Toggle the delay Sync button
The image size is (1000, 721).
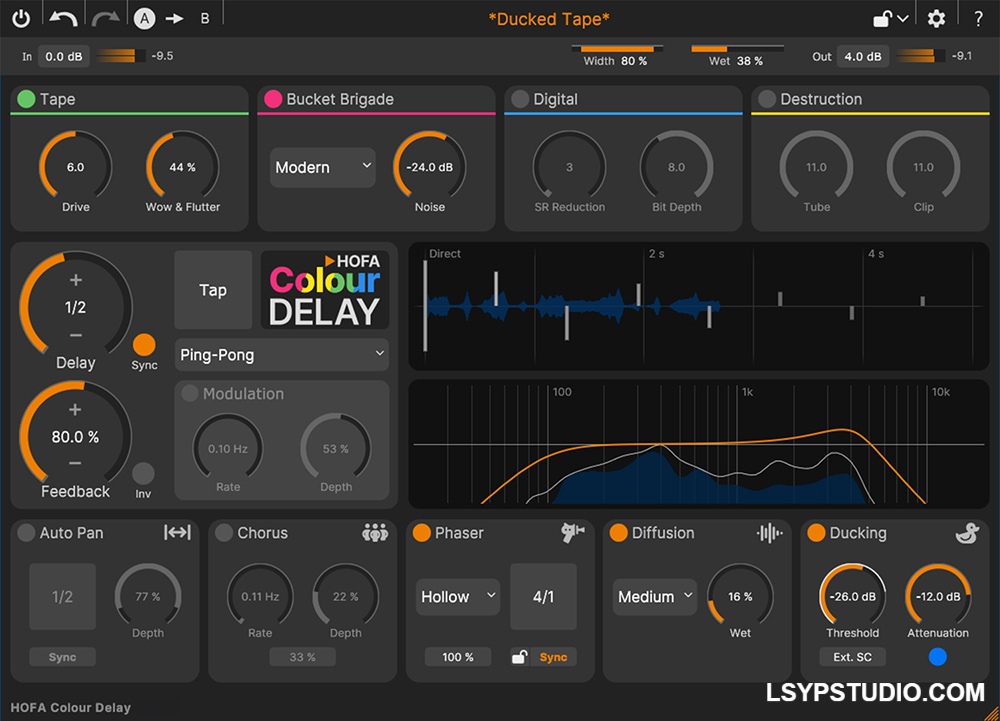(144, 345)
